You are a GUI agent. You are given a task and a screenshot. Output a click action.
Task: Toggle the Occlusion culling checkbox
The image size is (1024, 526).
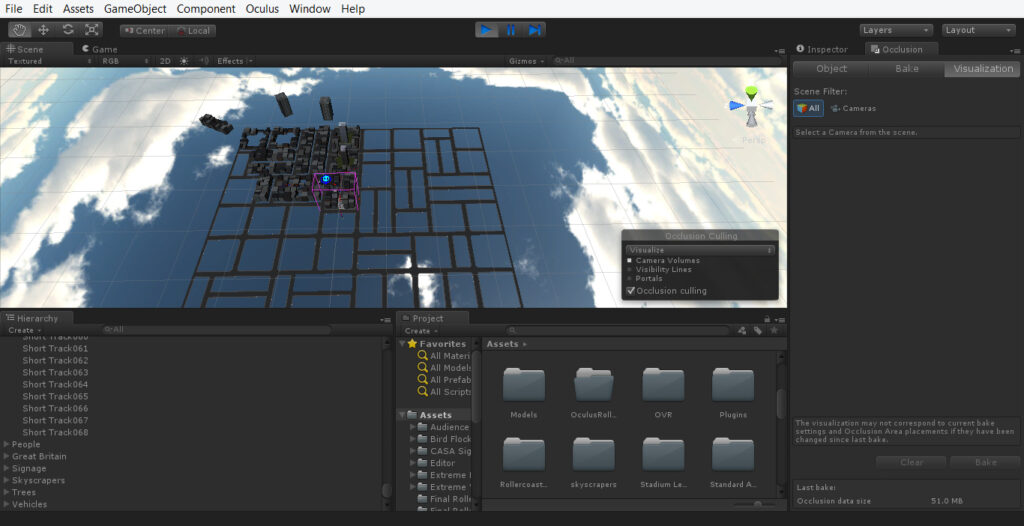coord(631,291)
